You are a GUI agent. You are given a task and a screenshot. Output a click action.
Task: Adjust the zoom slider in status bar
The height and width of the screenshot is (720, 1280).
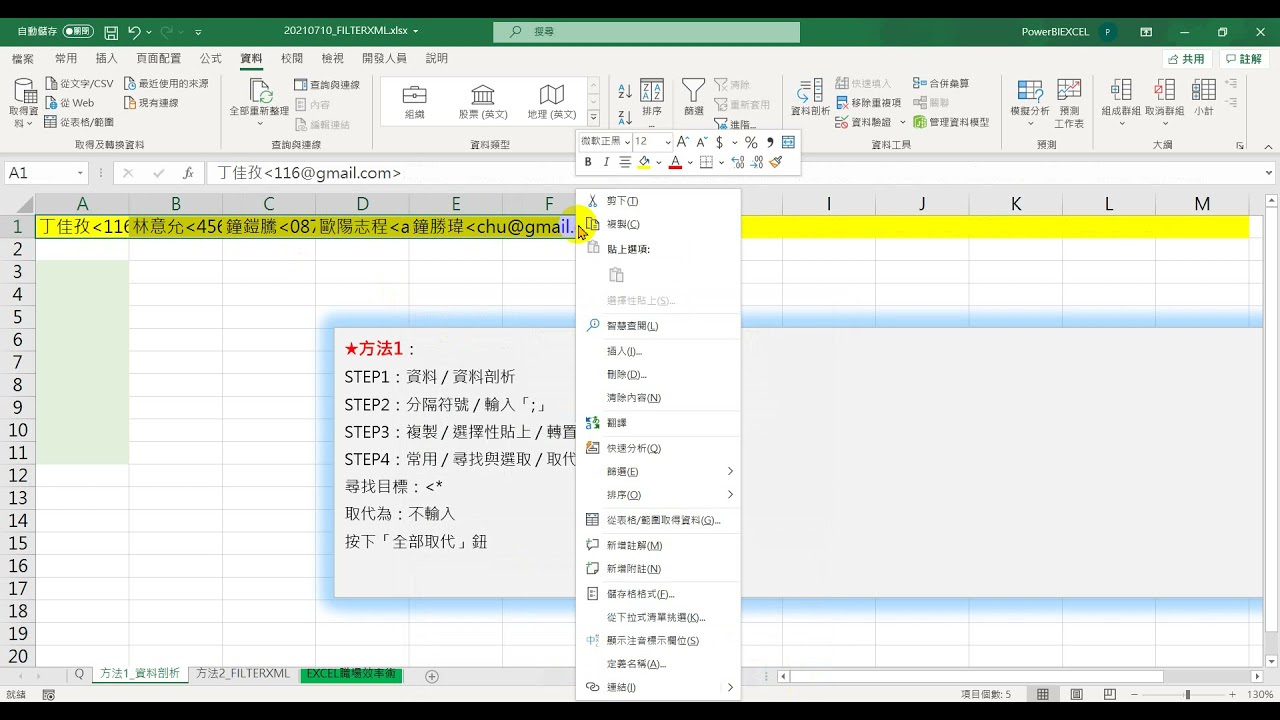1187,694
